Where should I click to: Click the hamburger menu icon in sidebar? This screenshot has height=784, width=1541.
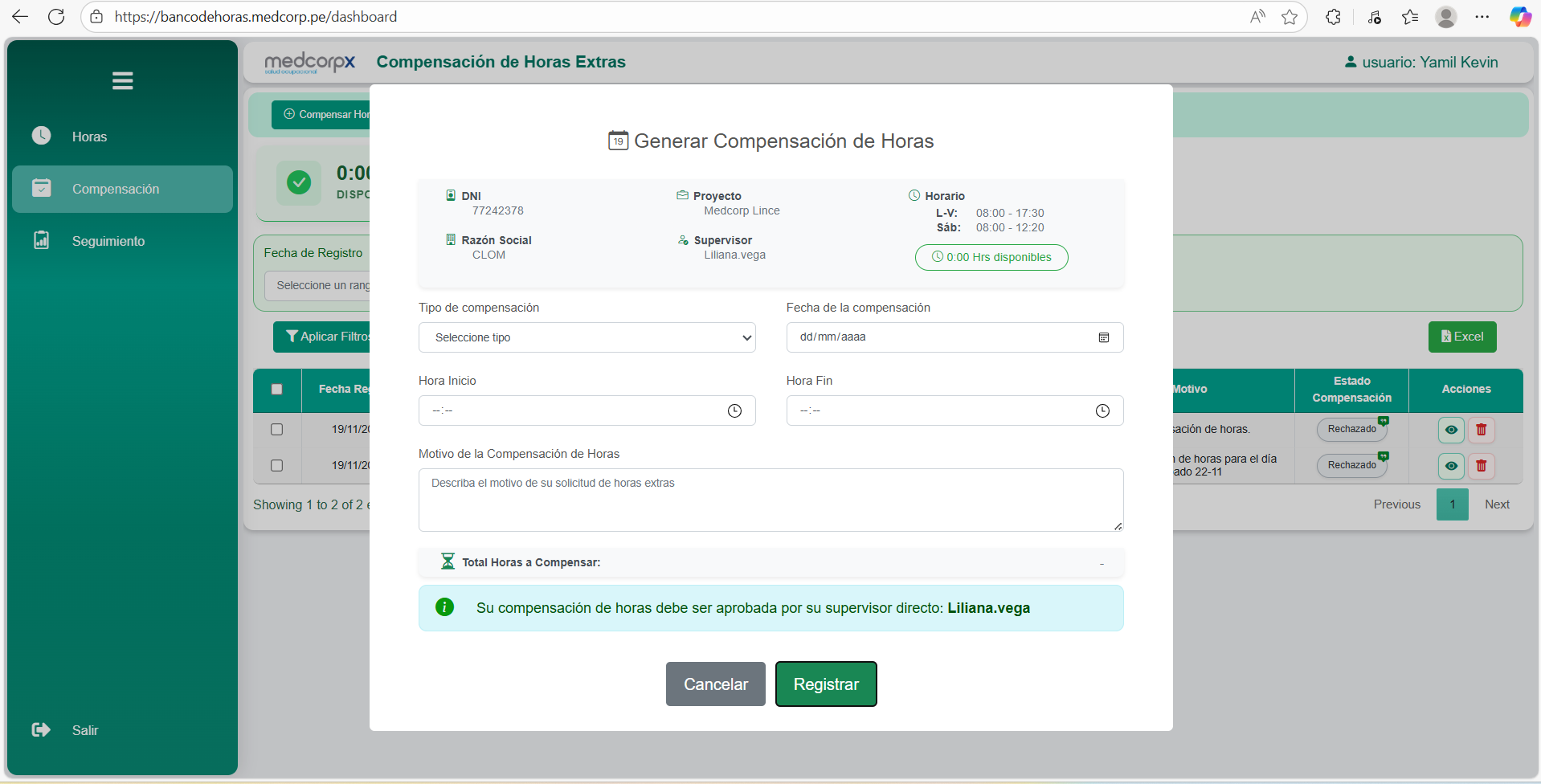point(122,80)
